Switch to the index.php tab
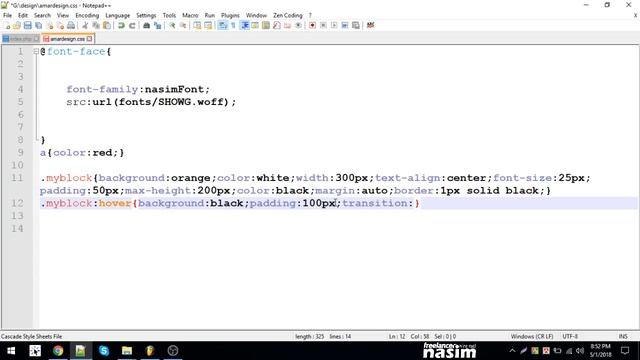This screenshot has width=640, height=360. coord(20,39)
